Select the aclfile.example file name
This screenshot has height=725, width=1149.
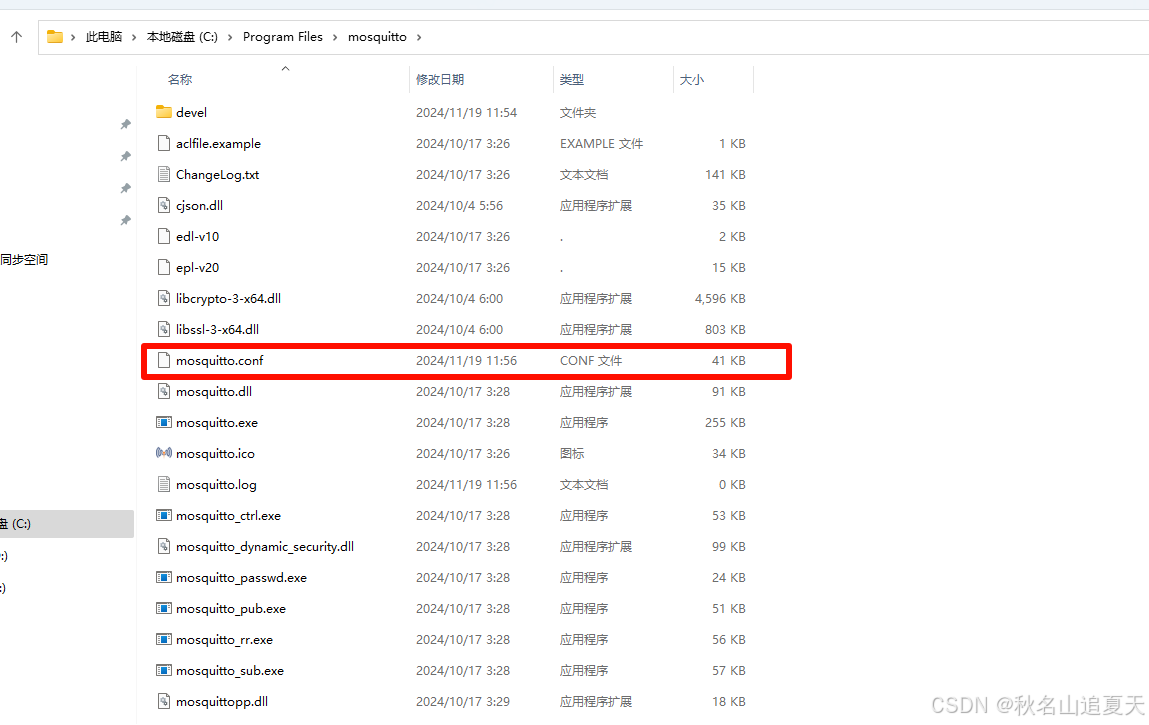pyautogui.click(x=218, y=144)
